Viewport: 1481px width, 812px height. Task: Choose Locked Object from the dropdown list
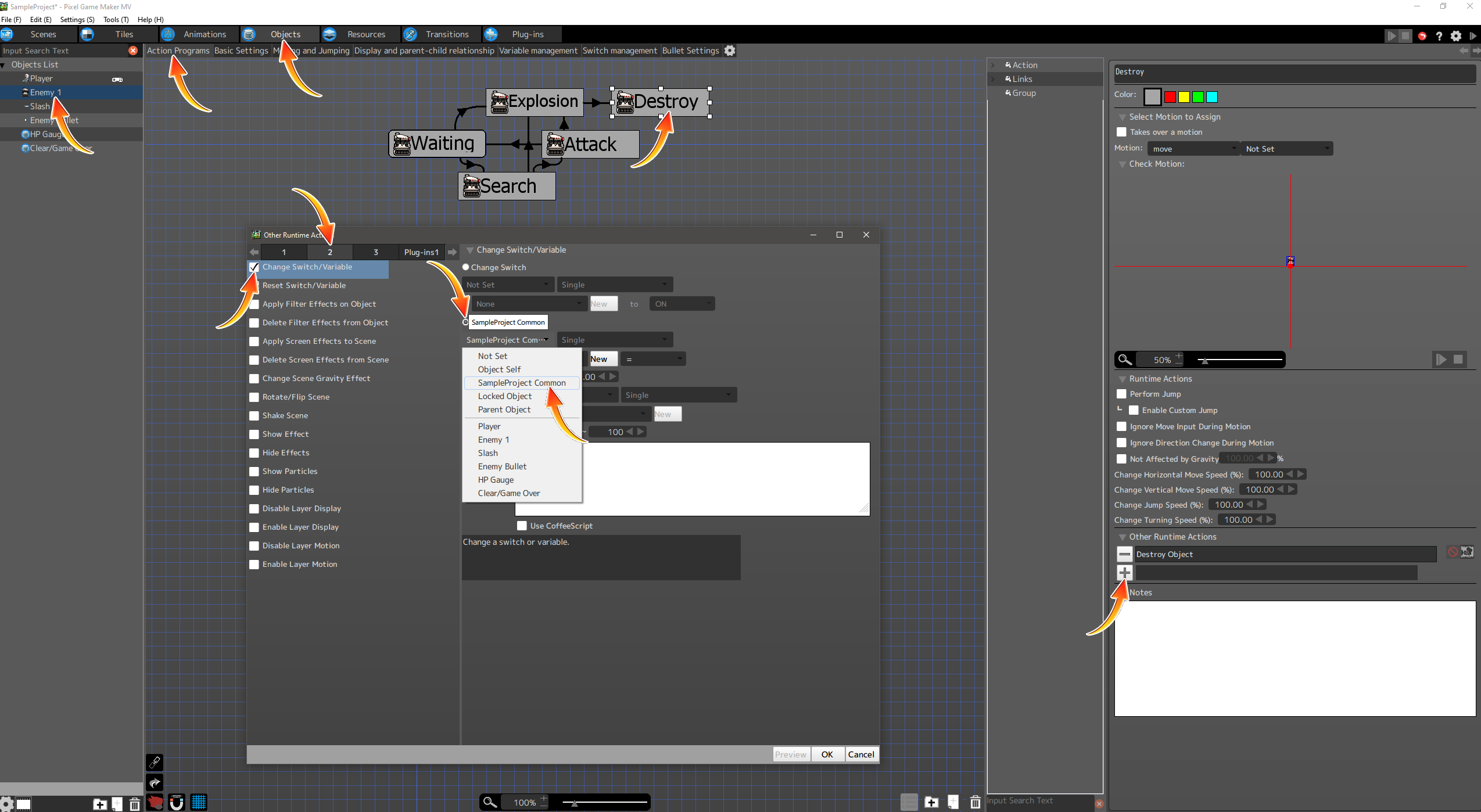504,396
